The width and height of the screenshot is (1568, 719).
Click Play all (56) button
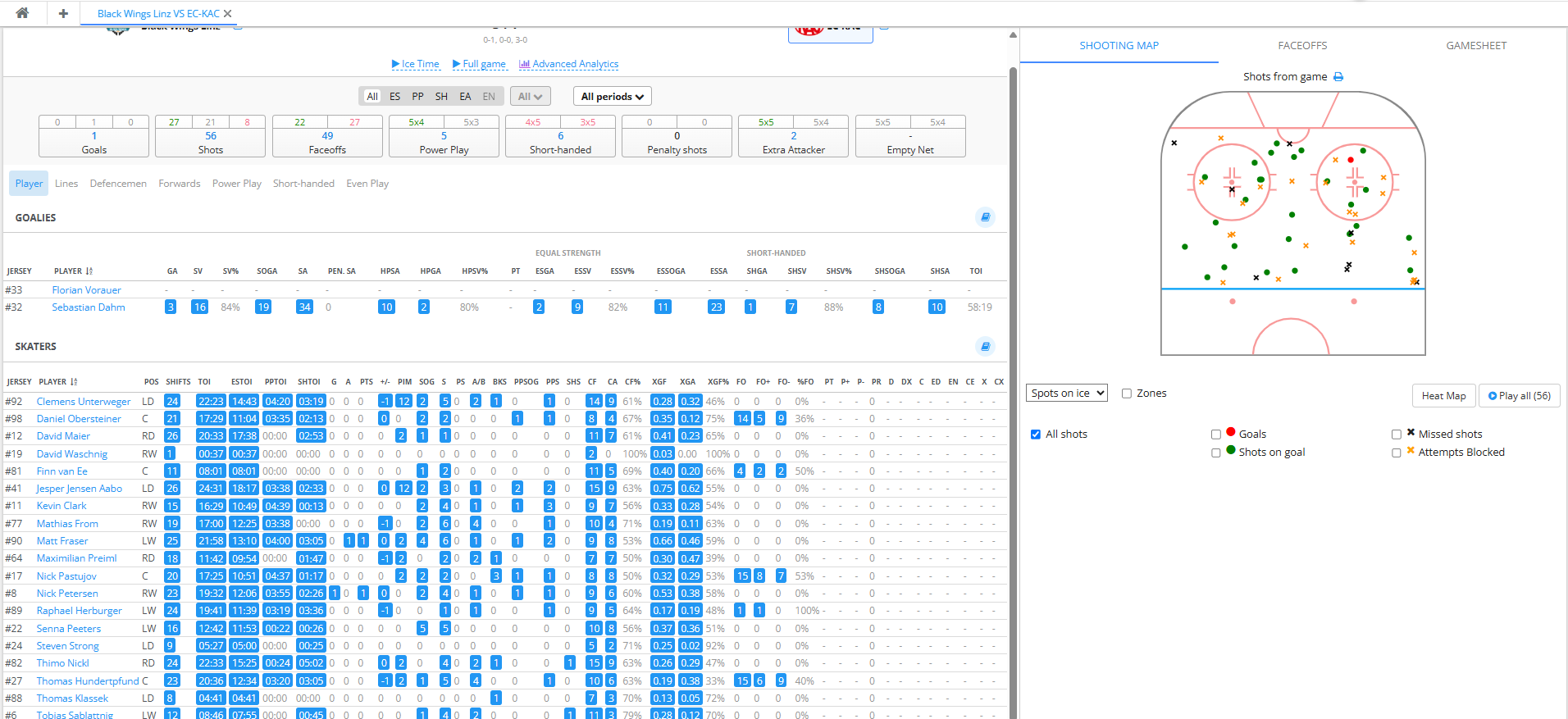pos(1520,396)
